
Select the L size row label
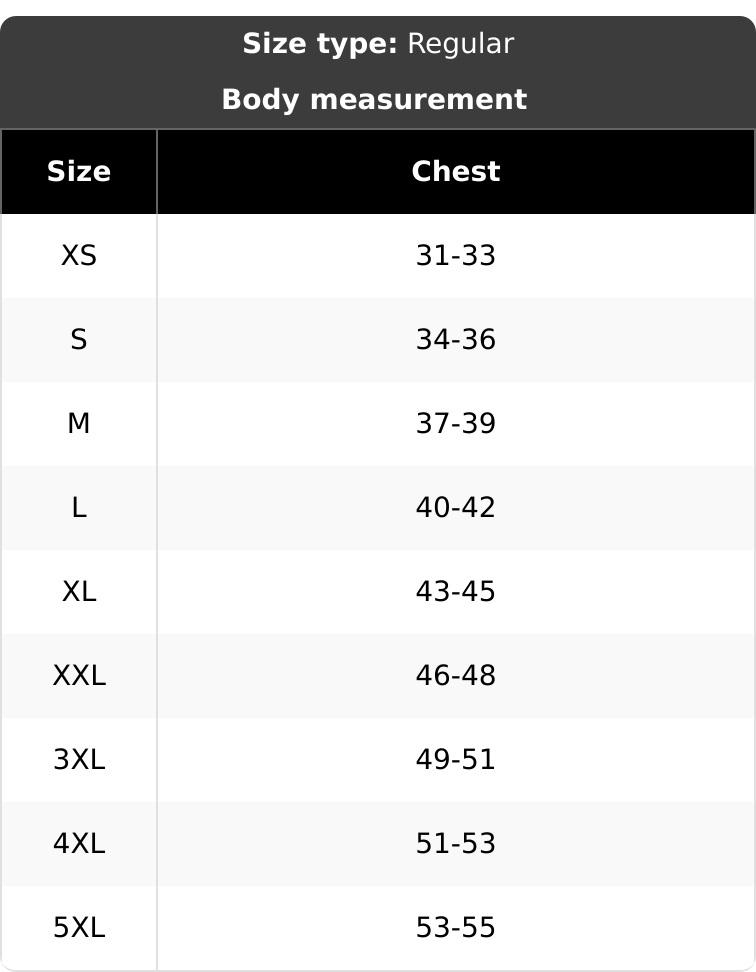(79, 508)
